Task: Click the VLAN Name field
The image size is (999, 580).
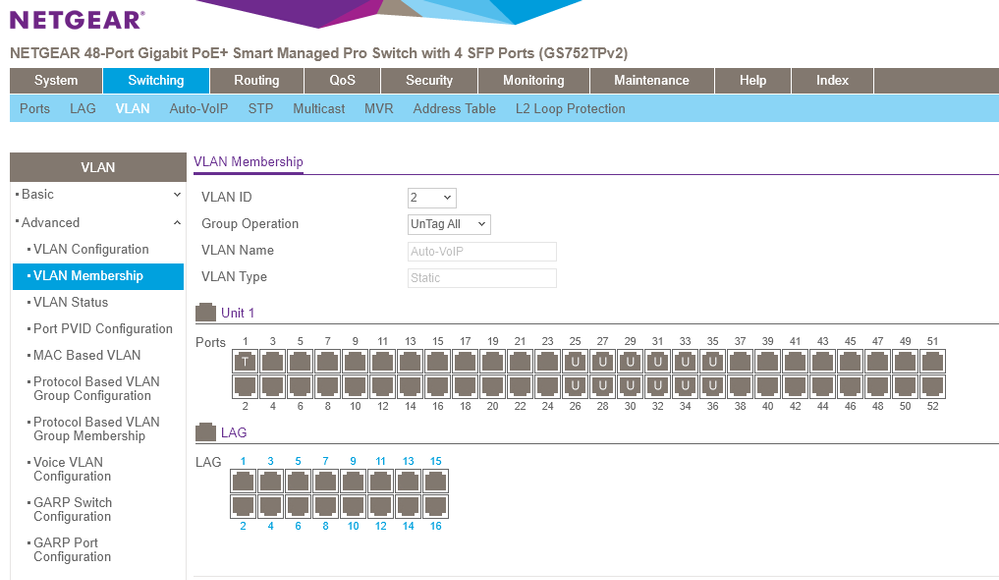Action: click(482, 251)
